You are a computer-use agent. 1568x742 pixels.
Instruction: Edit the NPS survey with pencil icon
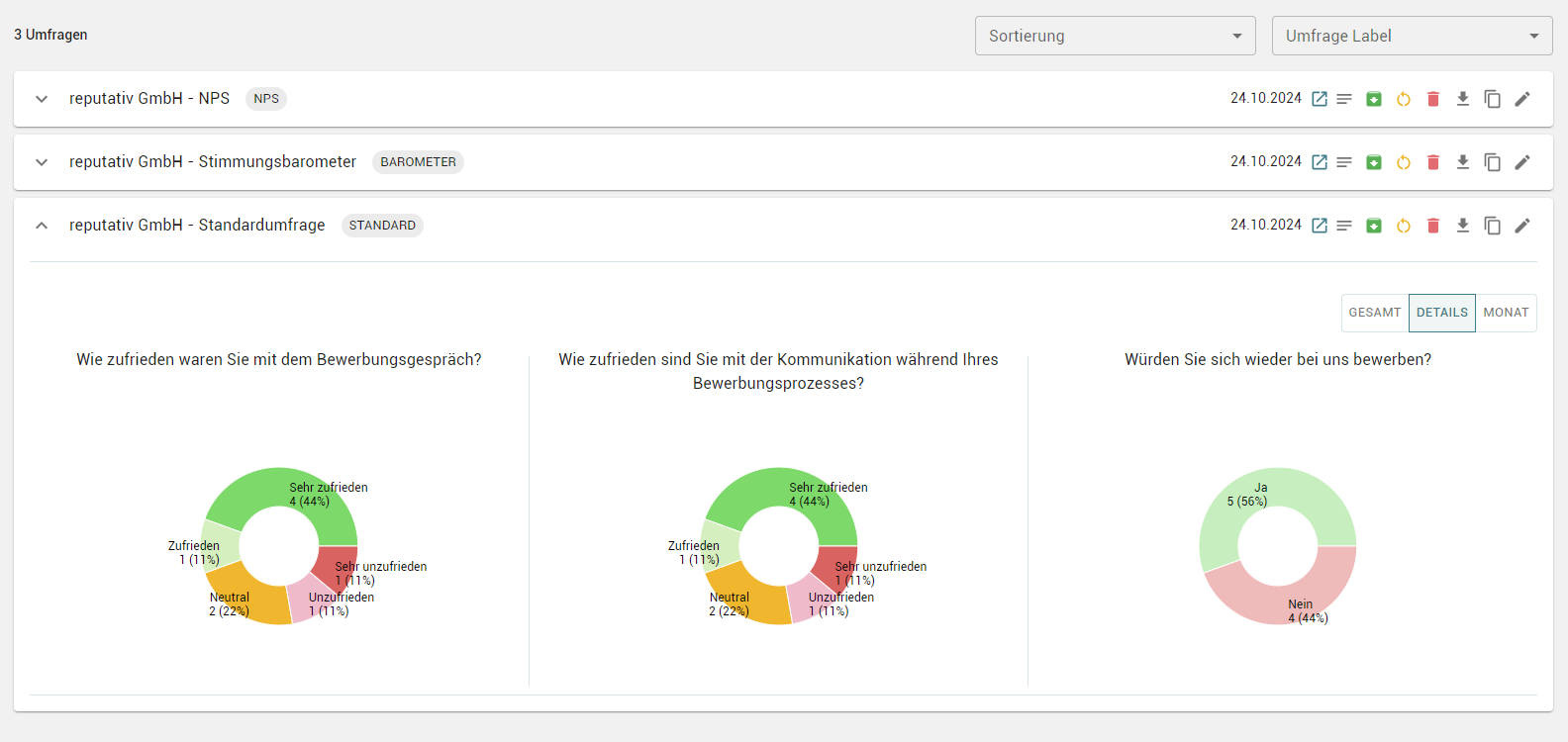click(1522, 99)
